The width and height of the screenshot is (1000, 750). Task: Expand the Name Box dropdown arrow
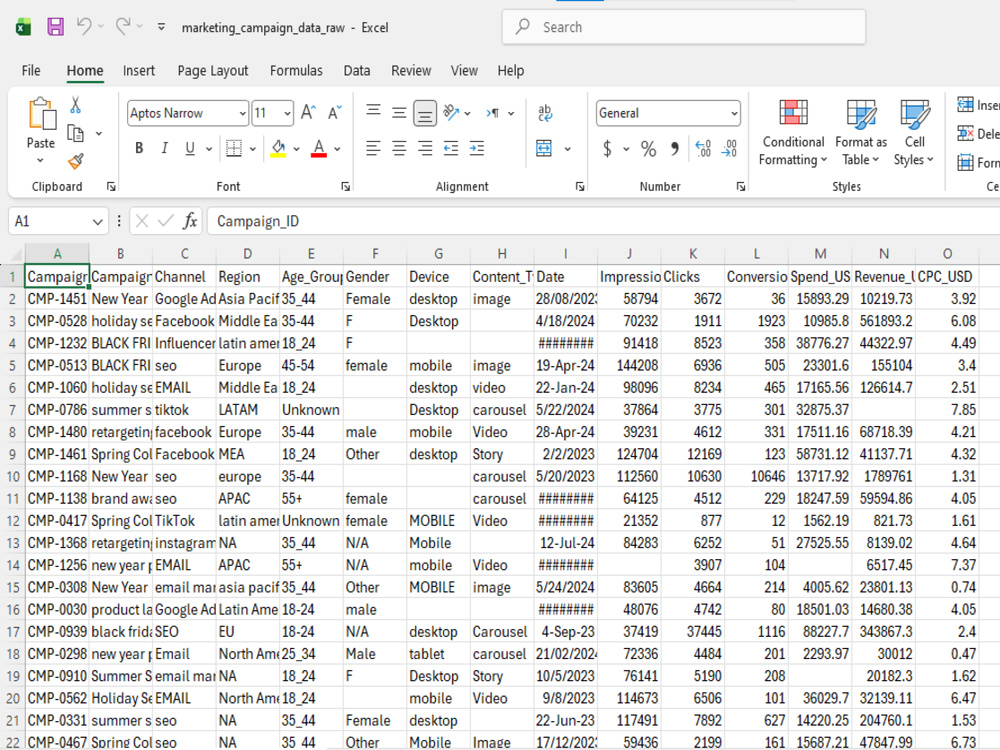click(98, 221)
